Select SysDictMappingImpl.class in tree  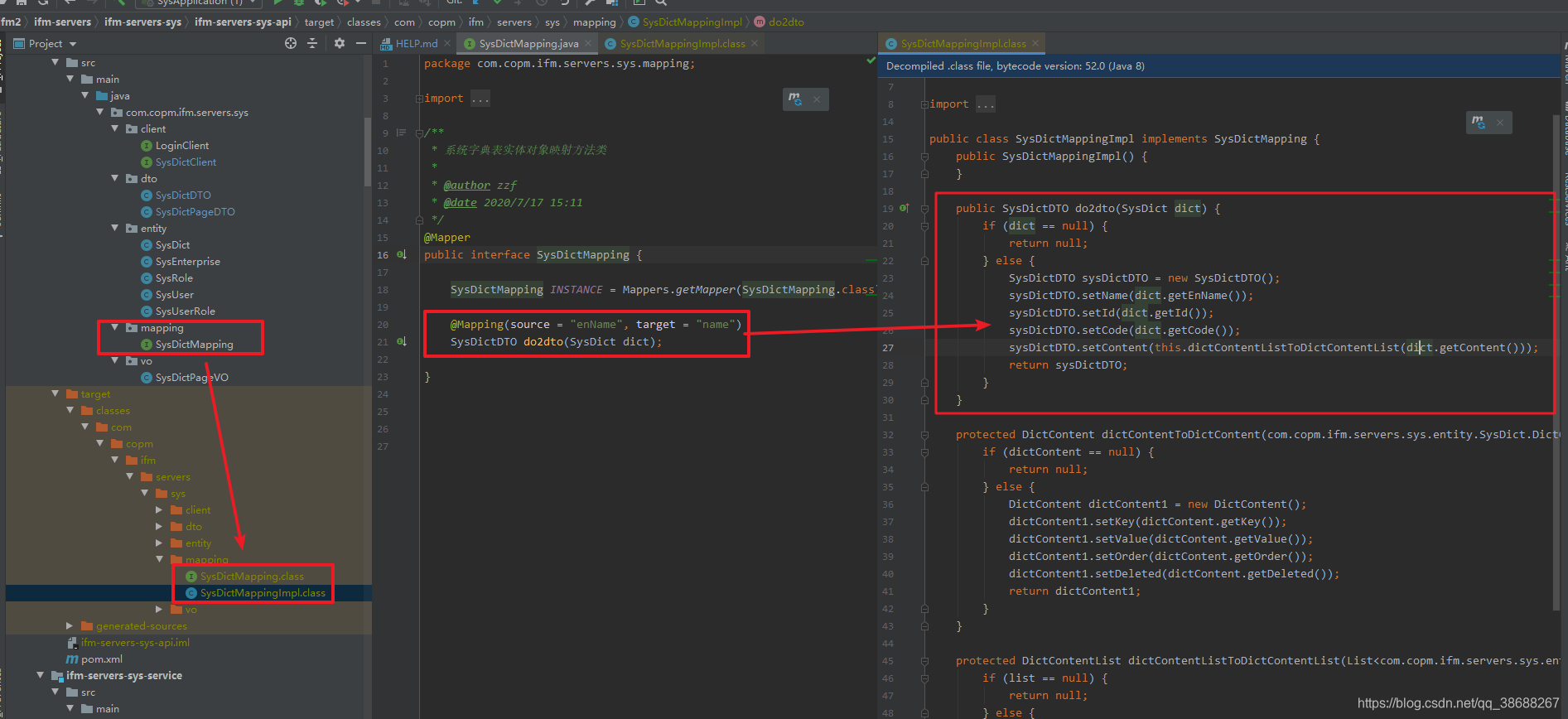[263, 593]
